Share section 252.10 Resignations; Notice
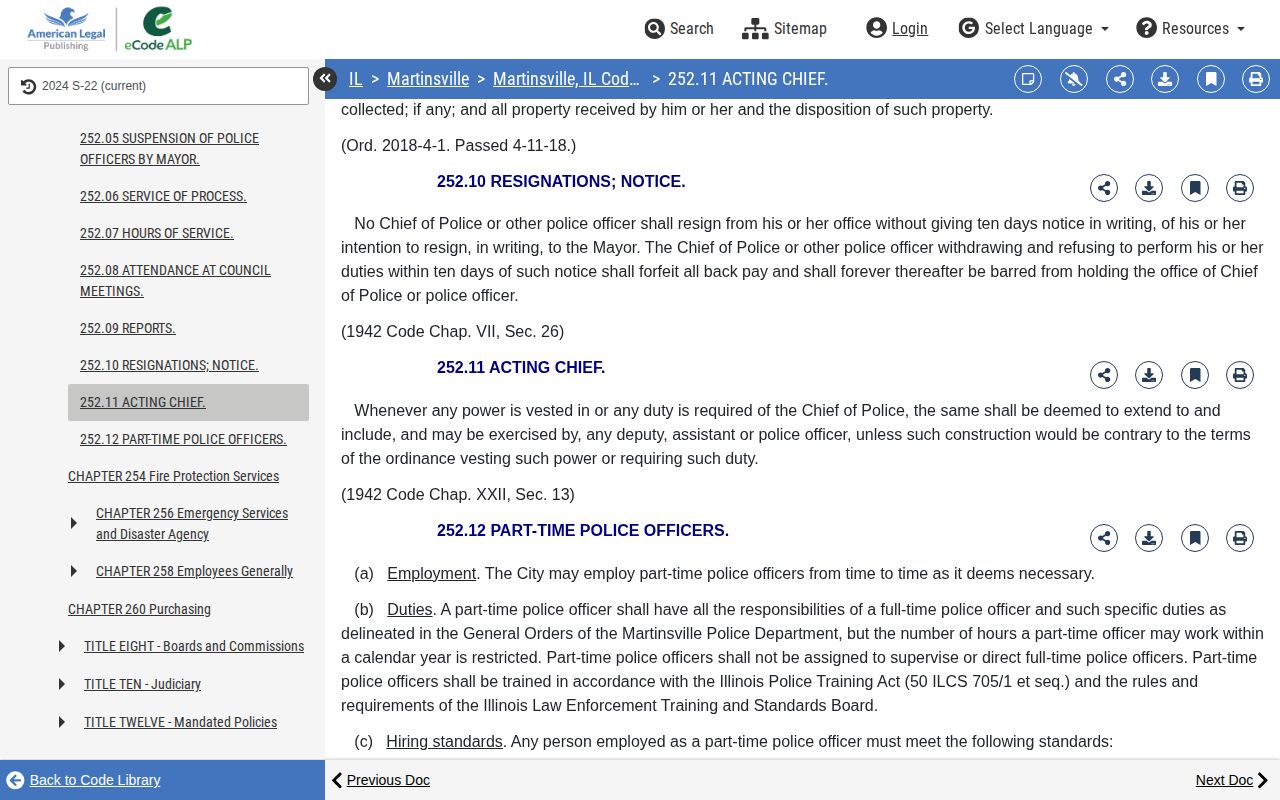Image resolution: width=1280 pixels, height=800 pixels. 1104,188
